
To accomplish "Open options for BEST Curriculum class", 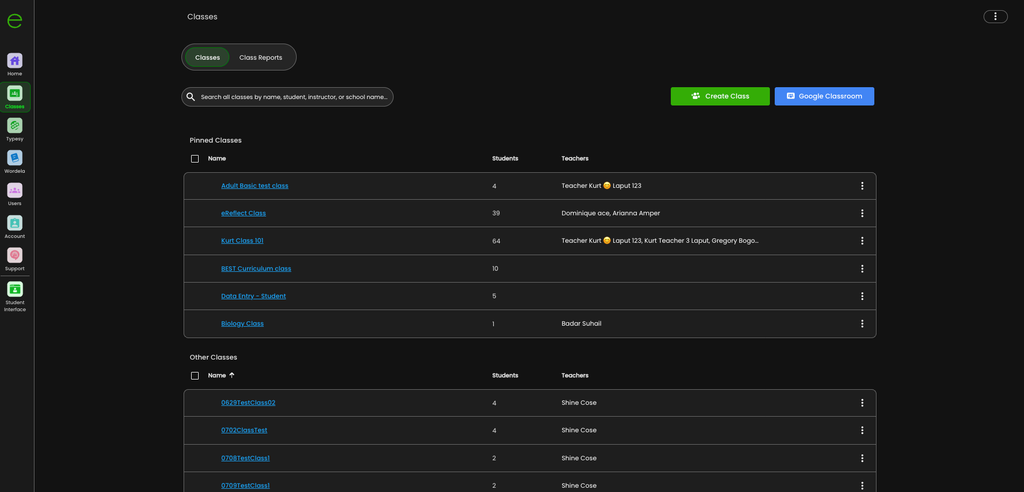I will click(x=862, y=269).
